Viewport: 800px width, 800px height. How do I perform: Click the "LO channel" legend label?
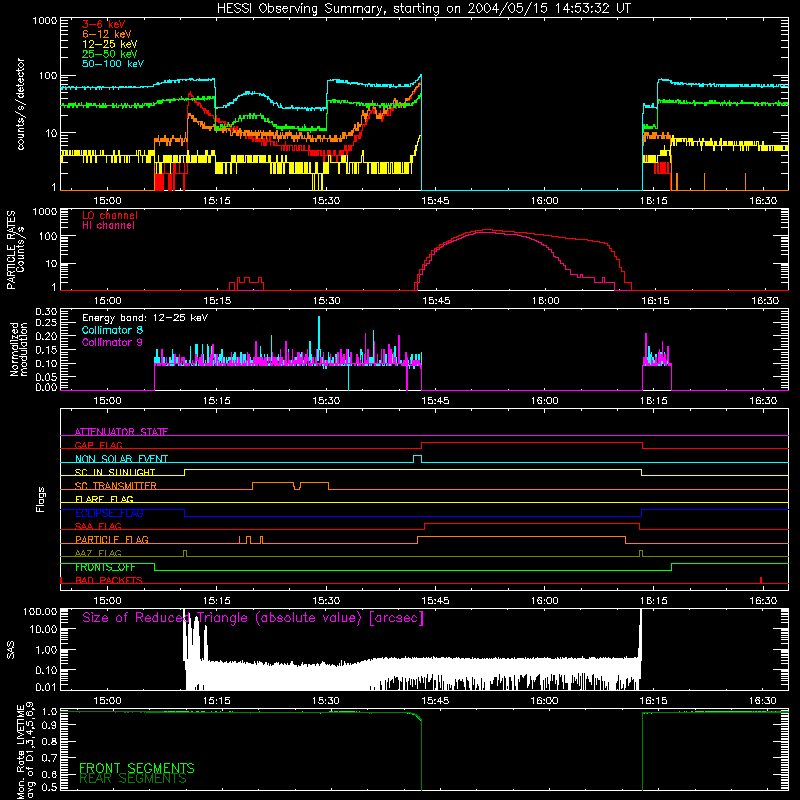110,215
